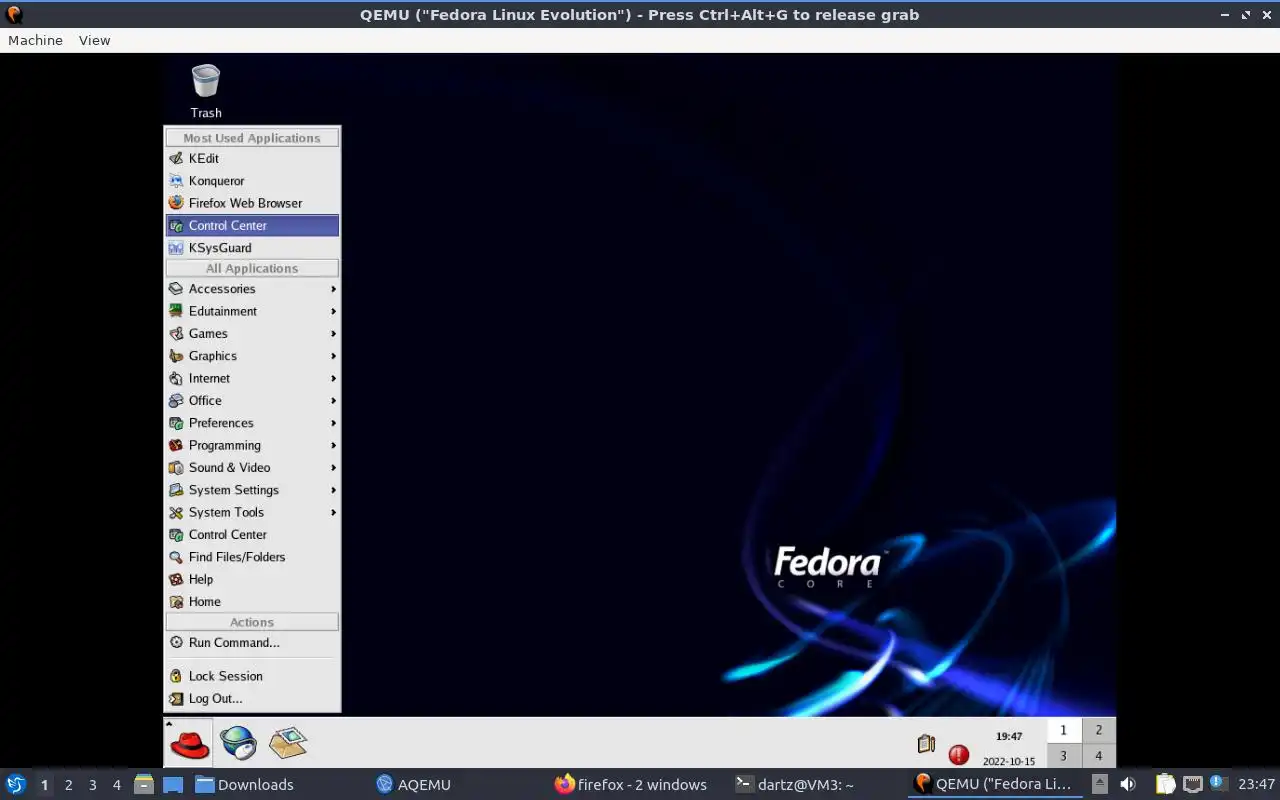Open the Trash icon on the desktop
The height and width of the screenshot is (800, 1280).
(206, 91)
